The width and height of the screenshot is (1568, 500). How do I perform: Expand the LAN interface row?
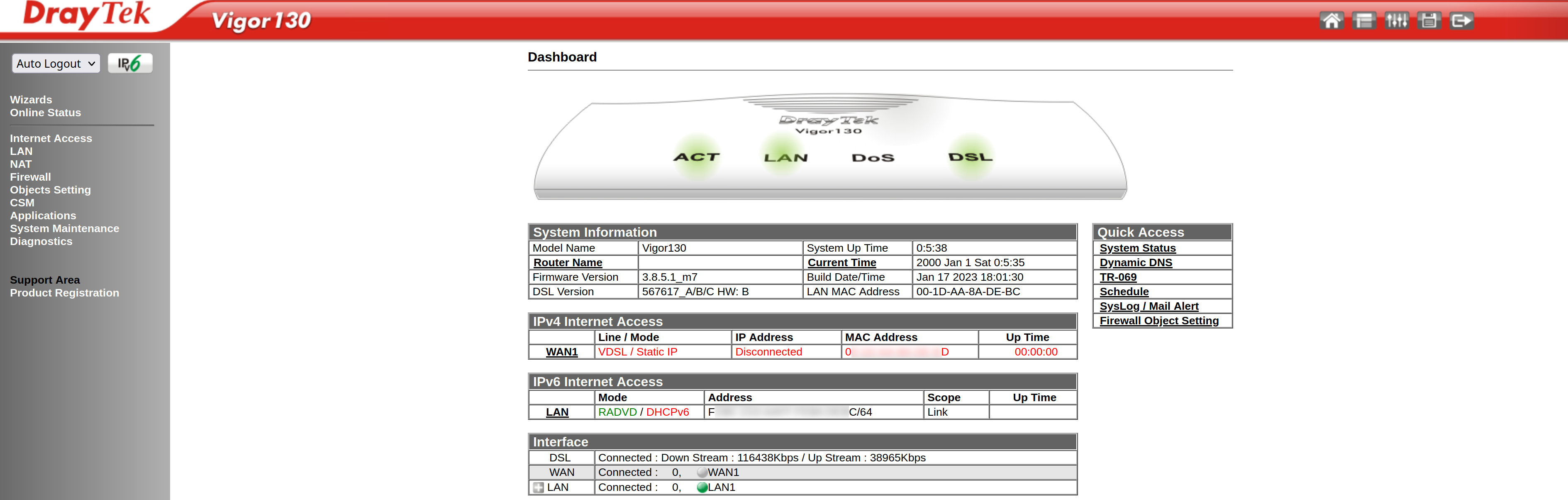point(538,487)
